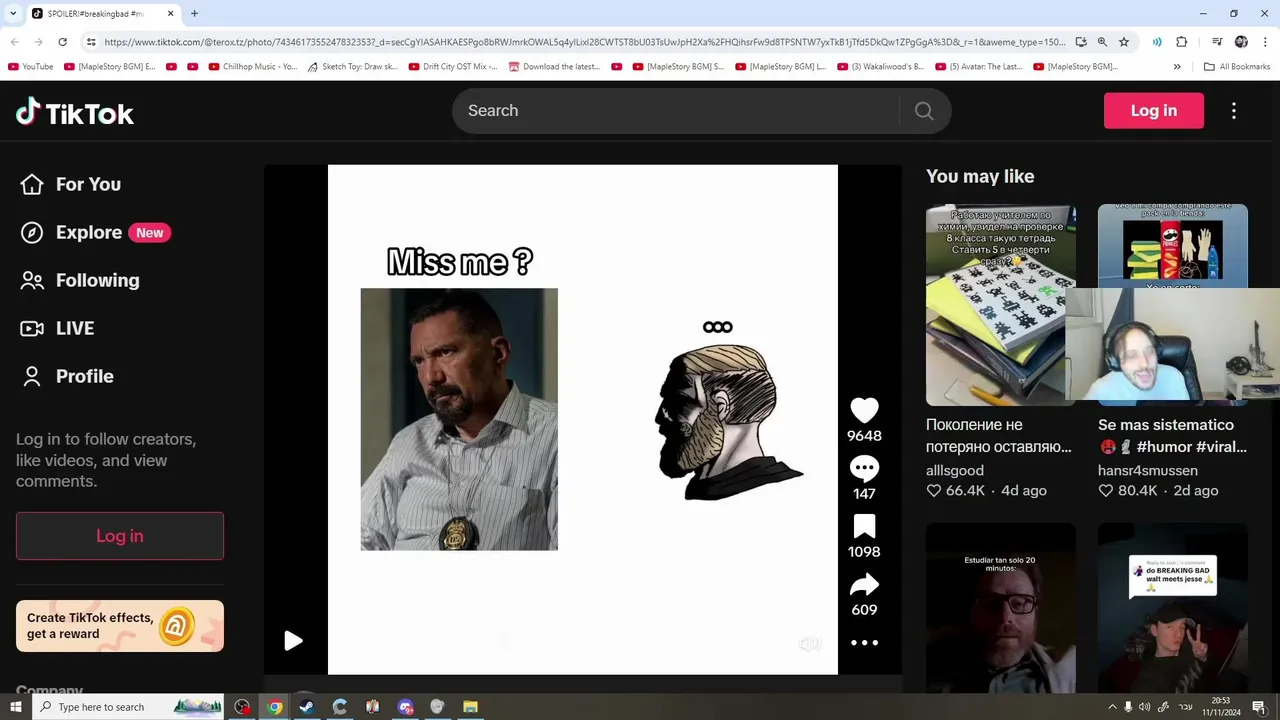The image size is (1280, 720).
Task: Click the TikTok URL address bar
Action: (x=585, y=42)
